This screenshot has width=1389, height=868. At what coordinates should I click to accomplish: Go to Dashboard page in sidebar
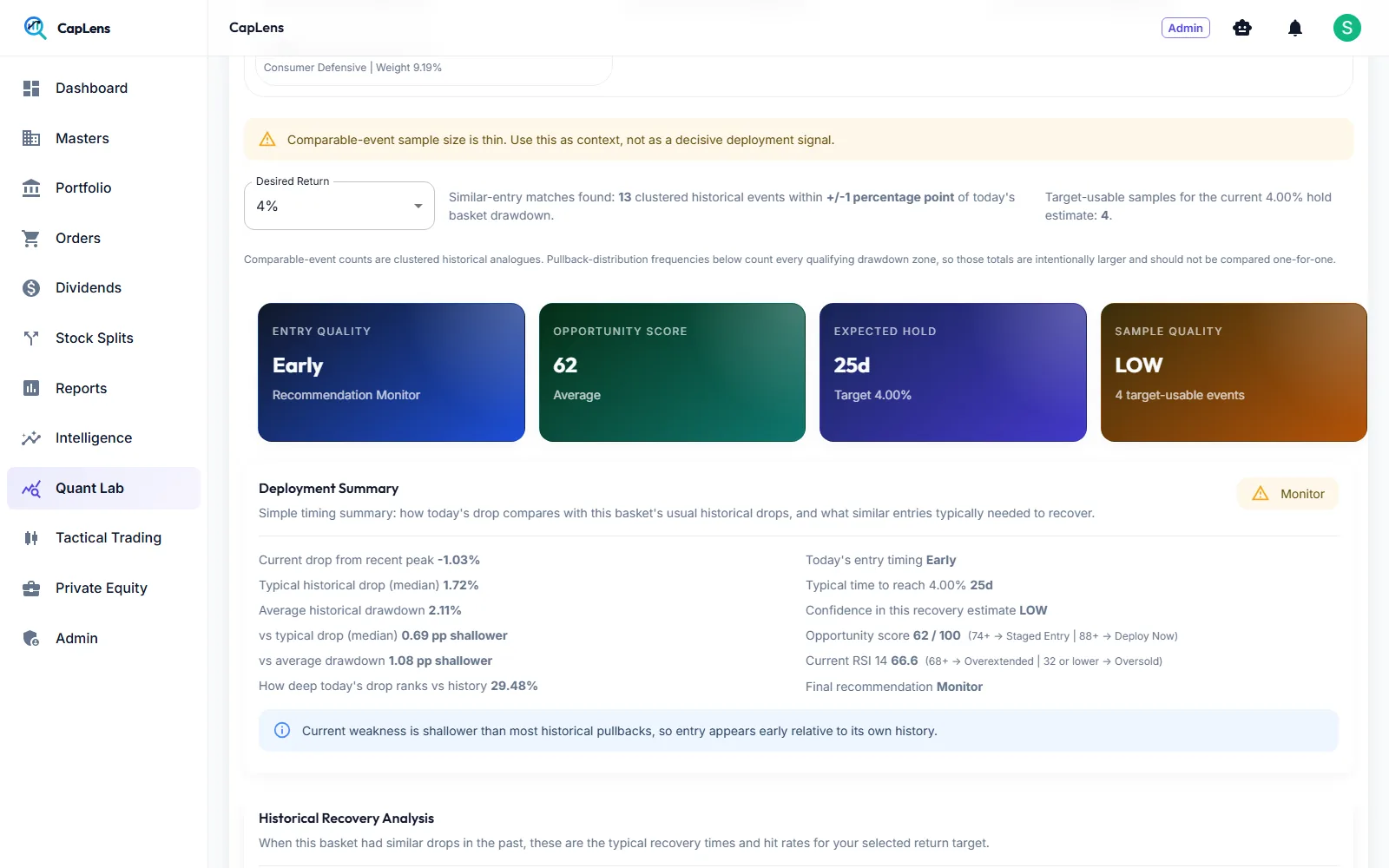(x=104, y=89)
